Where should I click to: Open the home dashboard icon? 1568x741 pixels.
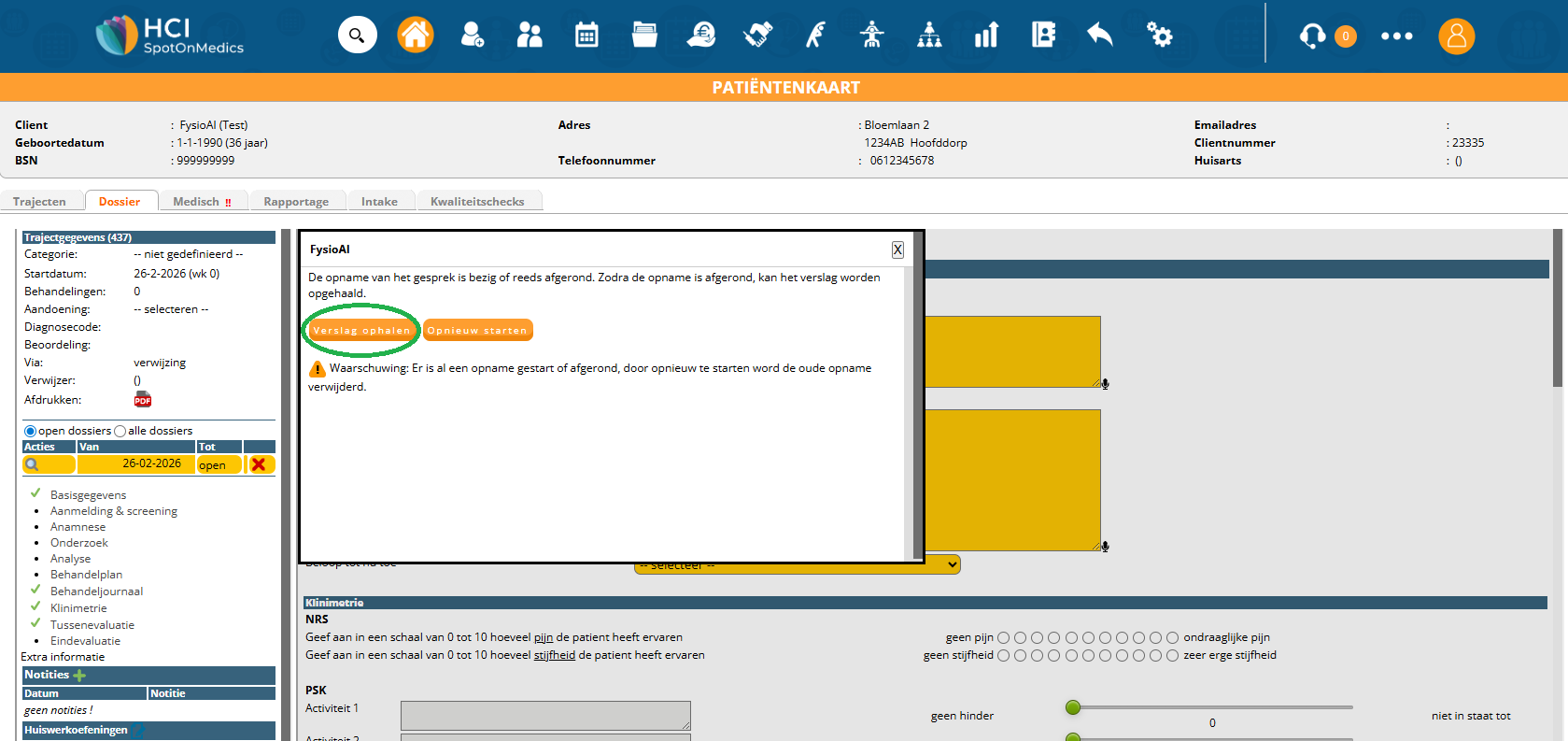tap(415, 36)
